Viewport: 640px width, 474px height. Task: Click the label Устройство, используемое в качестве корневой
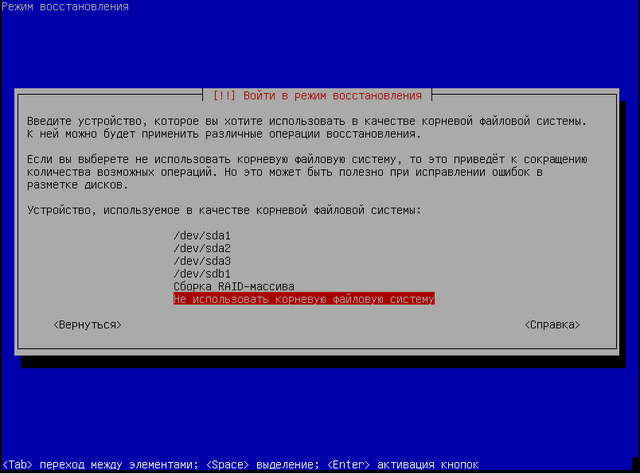pos(224,210)
